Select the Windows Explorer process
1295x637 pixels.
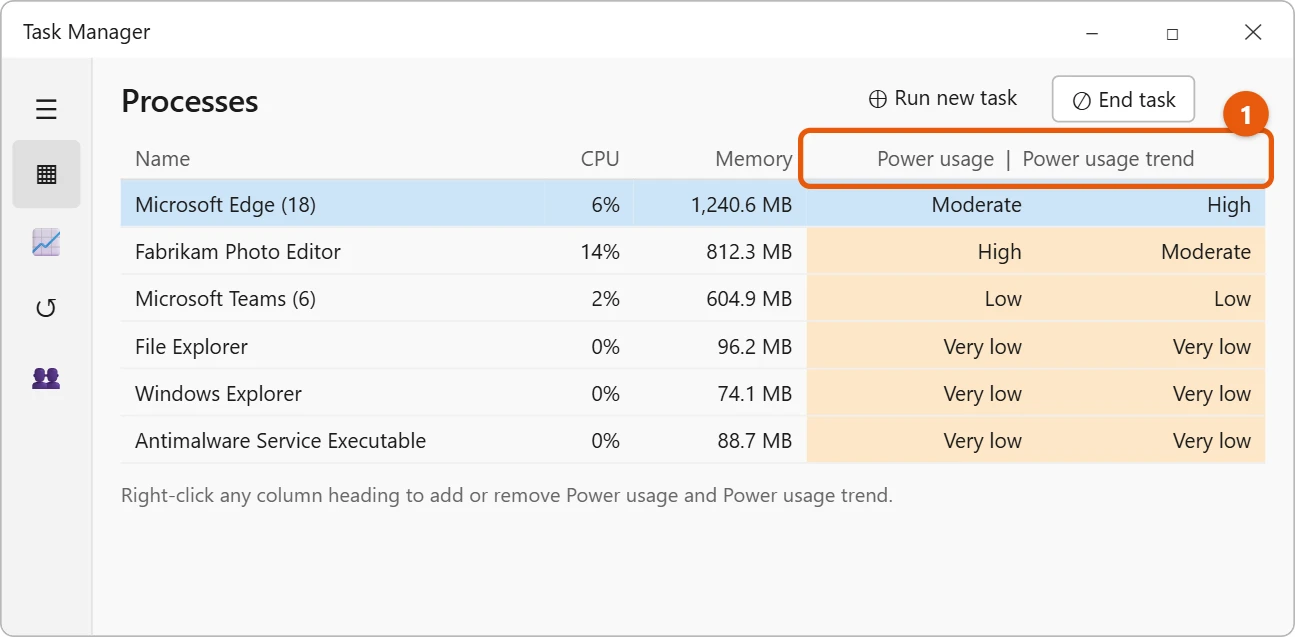pyautogui.click(x=693, y=394)
